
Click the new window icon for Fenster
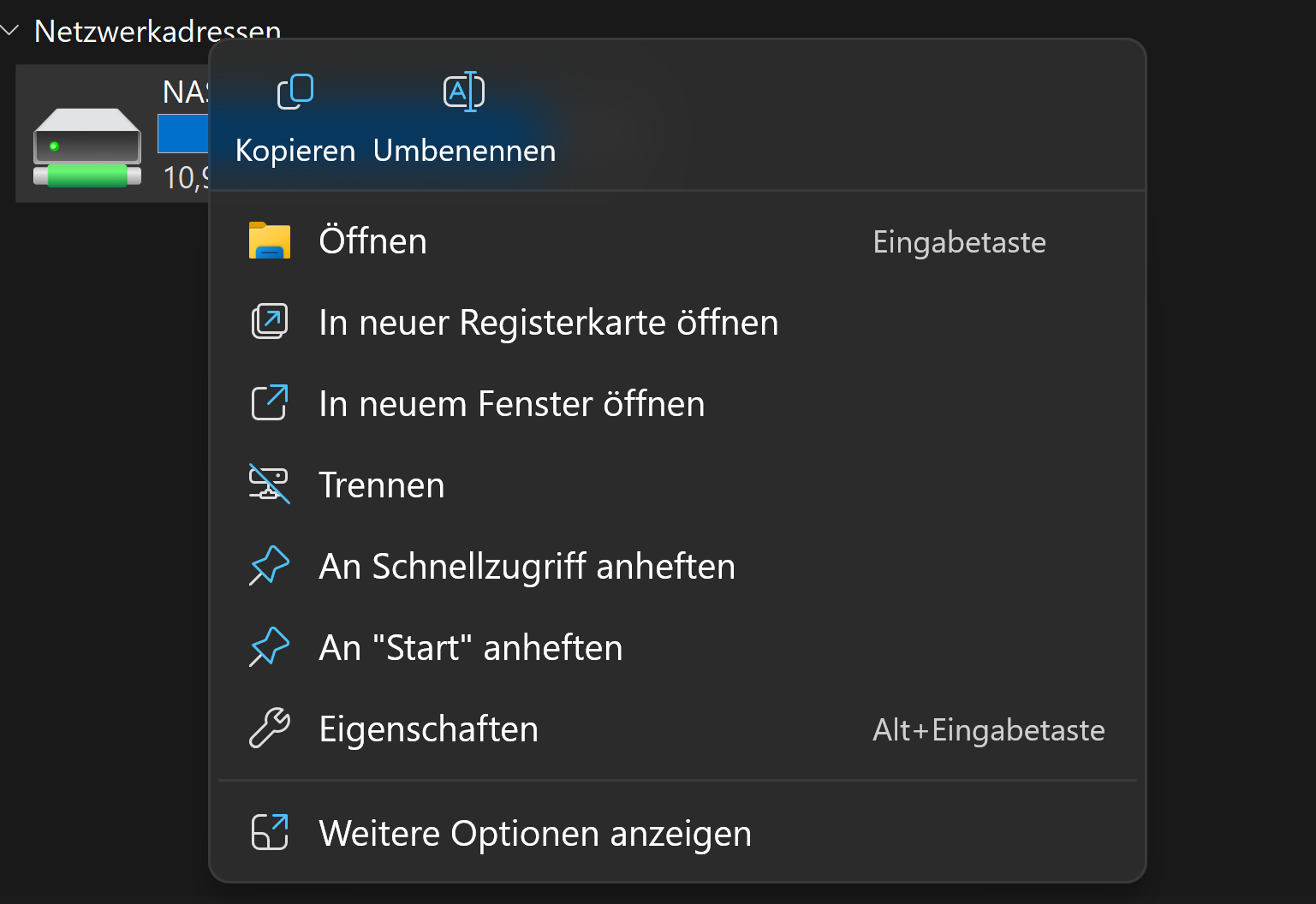(x=270, y=403)
